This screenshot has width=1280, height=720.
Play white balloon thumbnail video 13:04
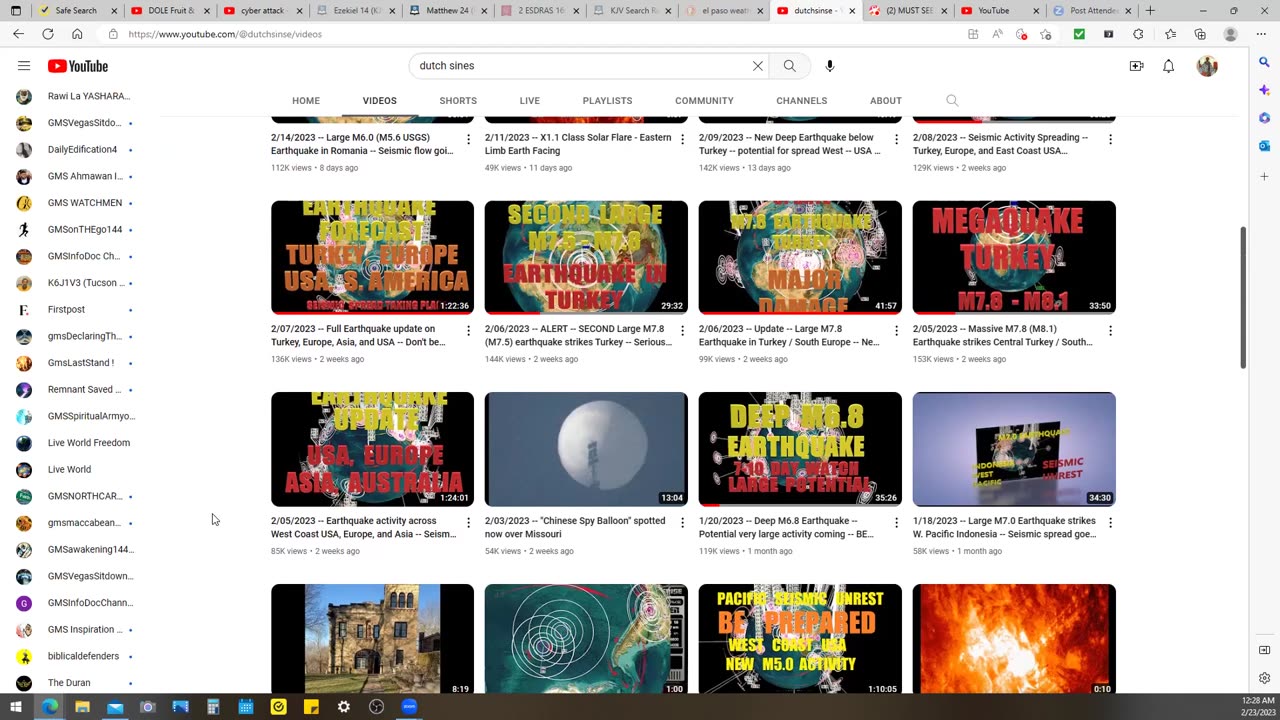[x=586, y=450]
